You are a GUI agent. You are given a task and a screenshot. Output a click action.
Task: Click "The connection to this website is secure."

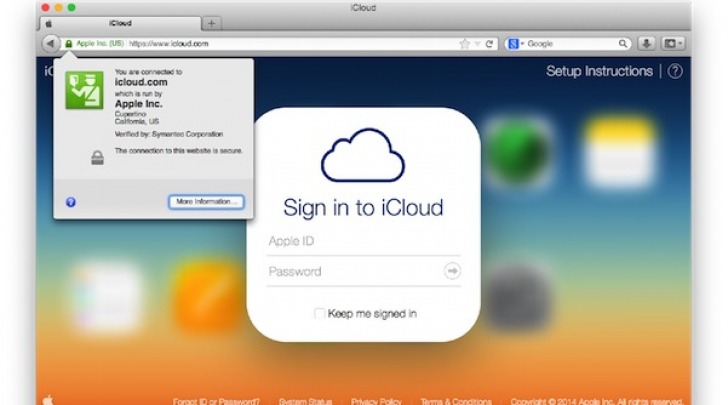point(179,151)
